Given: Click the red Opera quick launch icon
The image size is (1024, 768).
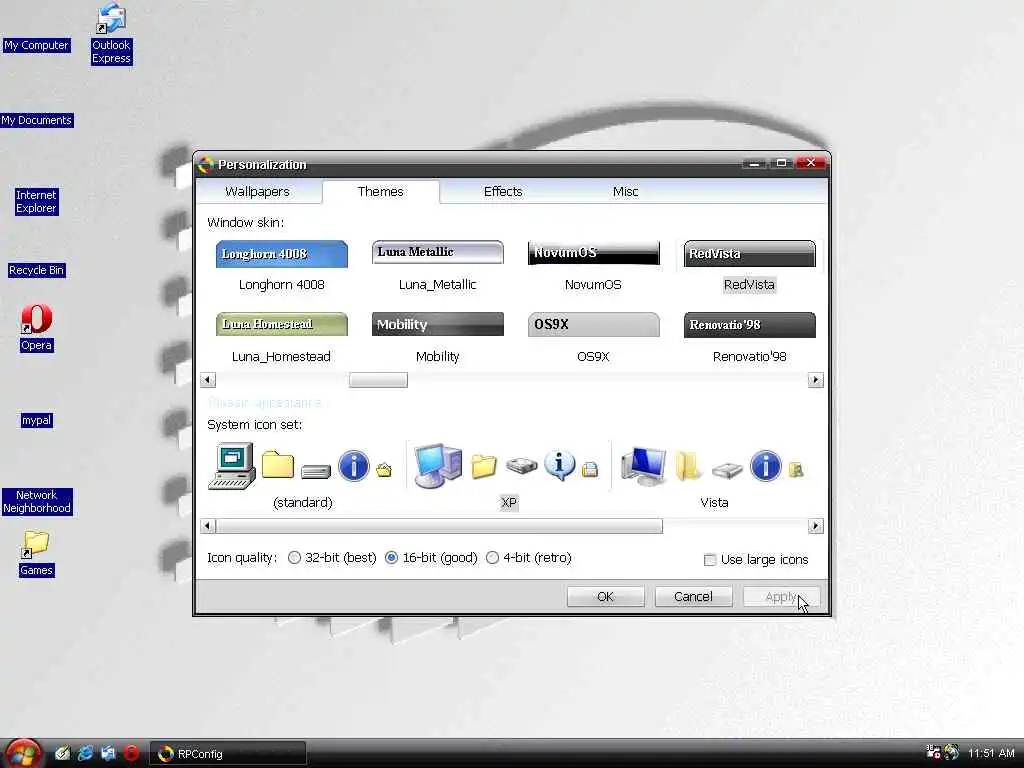Looking at the screenshot, I should pos(131,753).
